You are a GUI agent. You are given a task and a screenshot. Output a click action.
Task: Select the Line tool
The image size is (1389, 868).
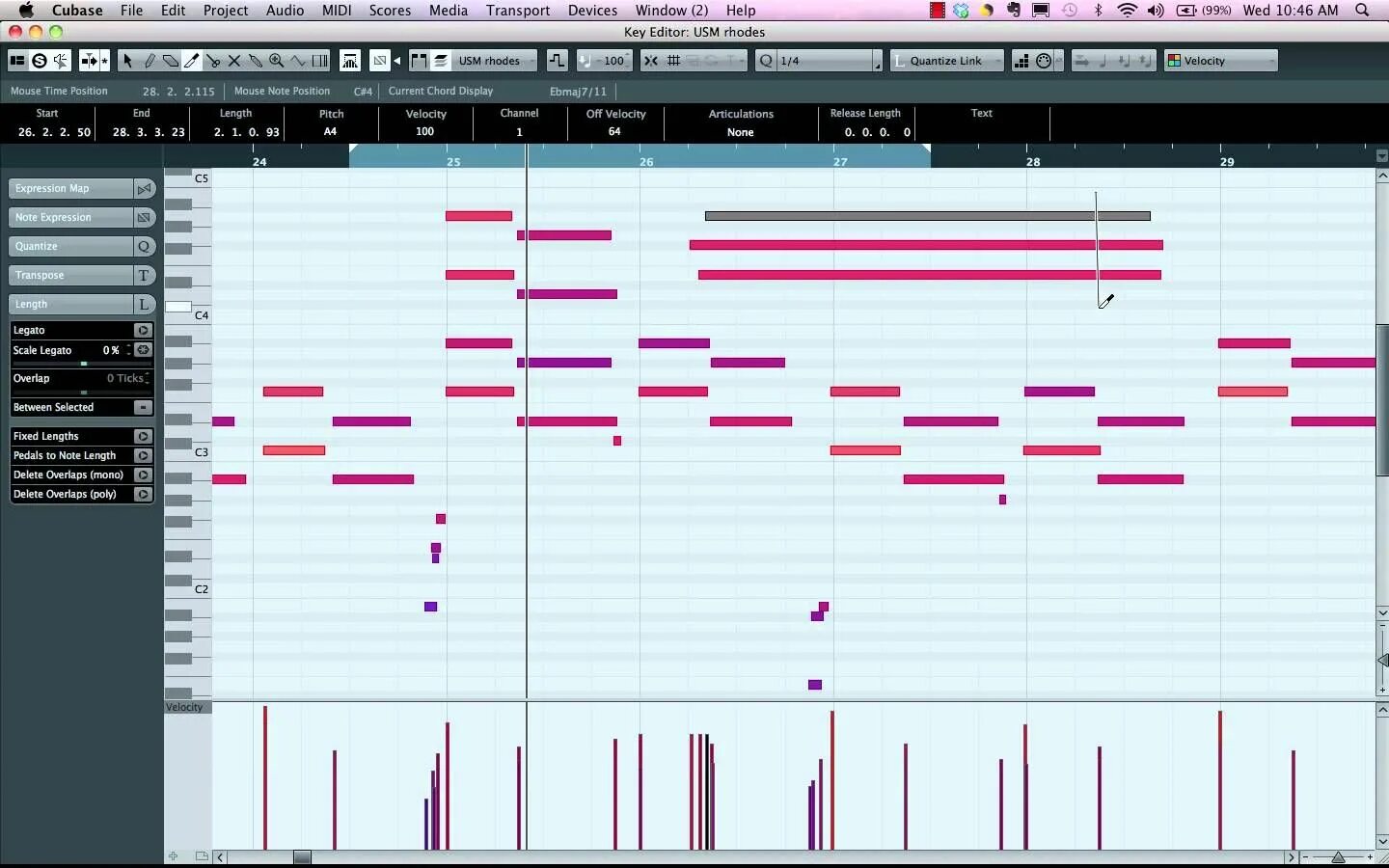(x=299, y=61)
